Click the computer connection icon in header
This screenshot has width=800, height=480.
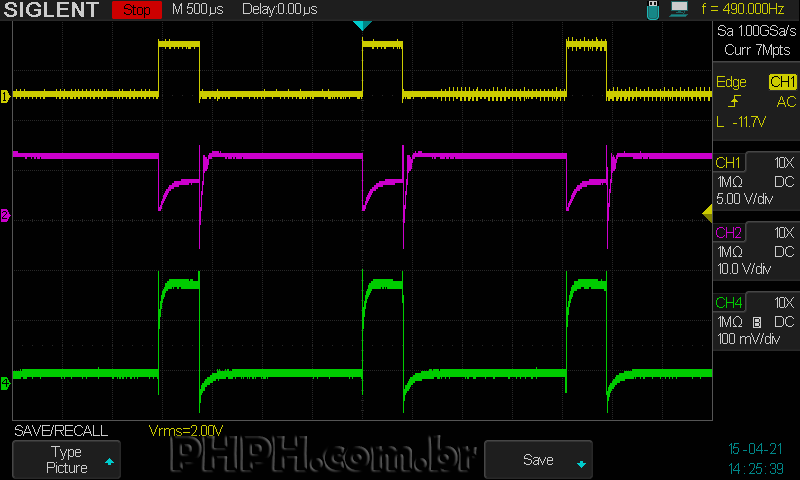pos(679,9)
